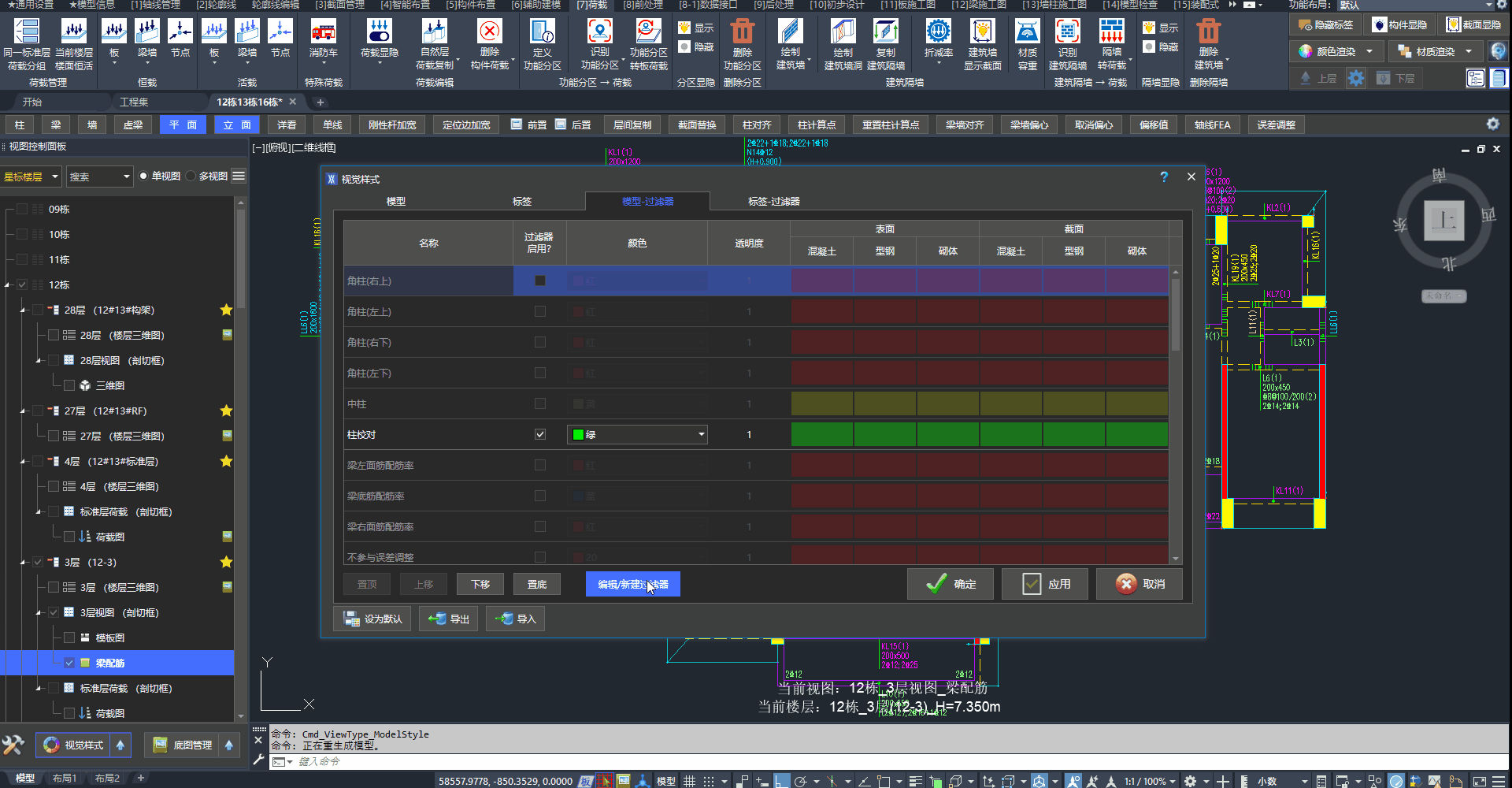
Task: Click the 确定 confirm button
Action: 951,585
